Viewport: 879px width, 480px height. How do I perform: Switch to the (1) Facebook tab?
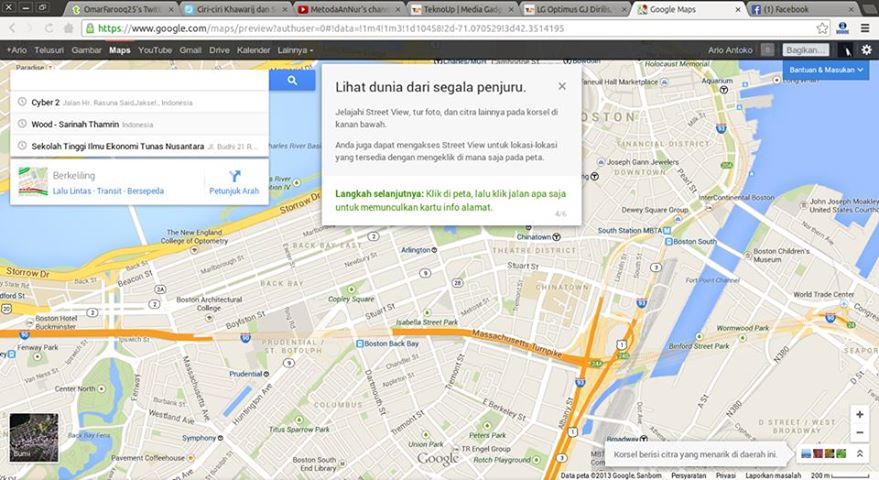(803, 10)
